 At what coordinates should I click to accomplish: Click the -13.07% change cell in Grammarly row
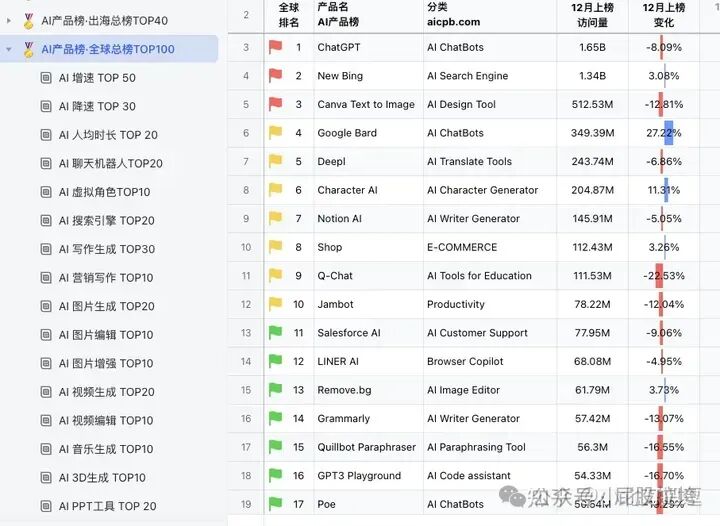coord(664,419)
